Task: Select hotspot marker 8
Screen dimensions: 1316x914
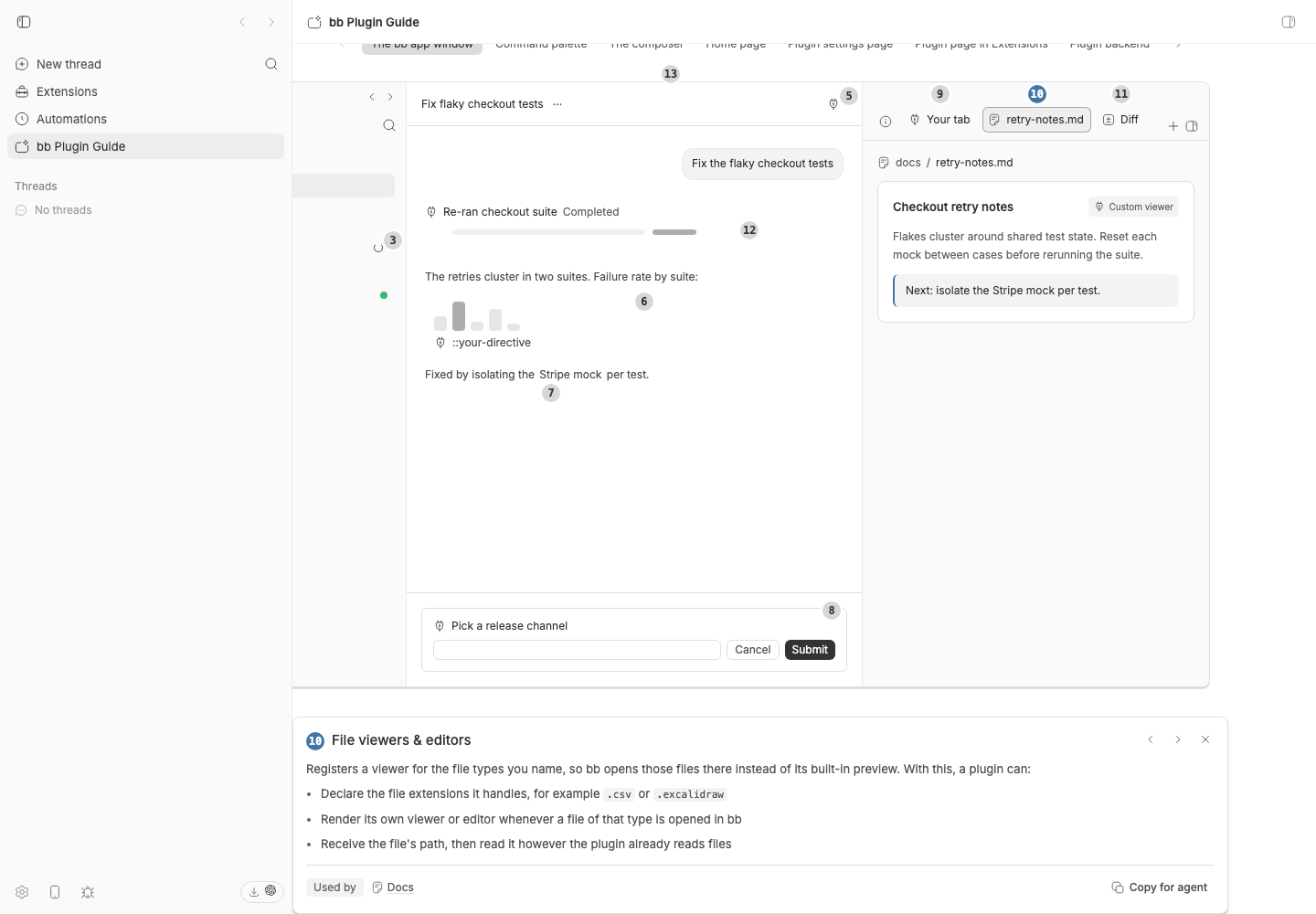Action: 832,611
